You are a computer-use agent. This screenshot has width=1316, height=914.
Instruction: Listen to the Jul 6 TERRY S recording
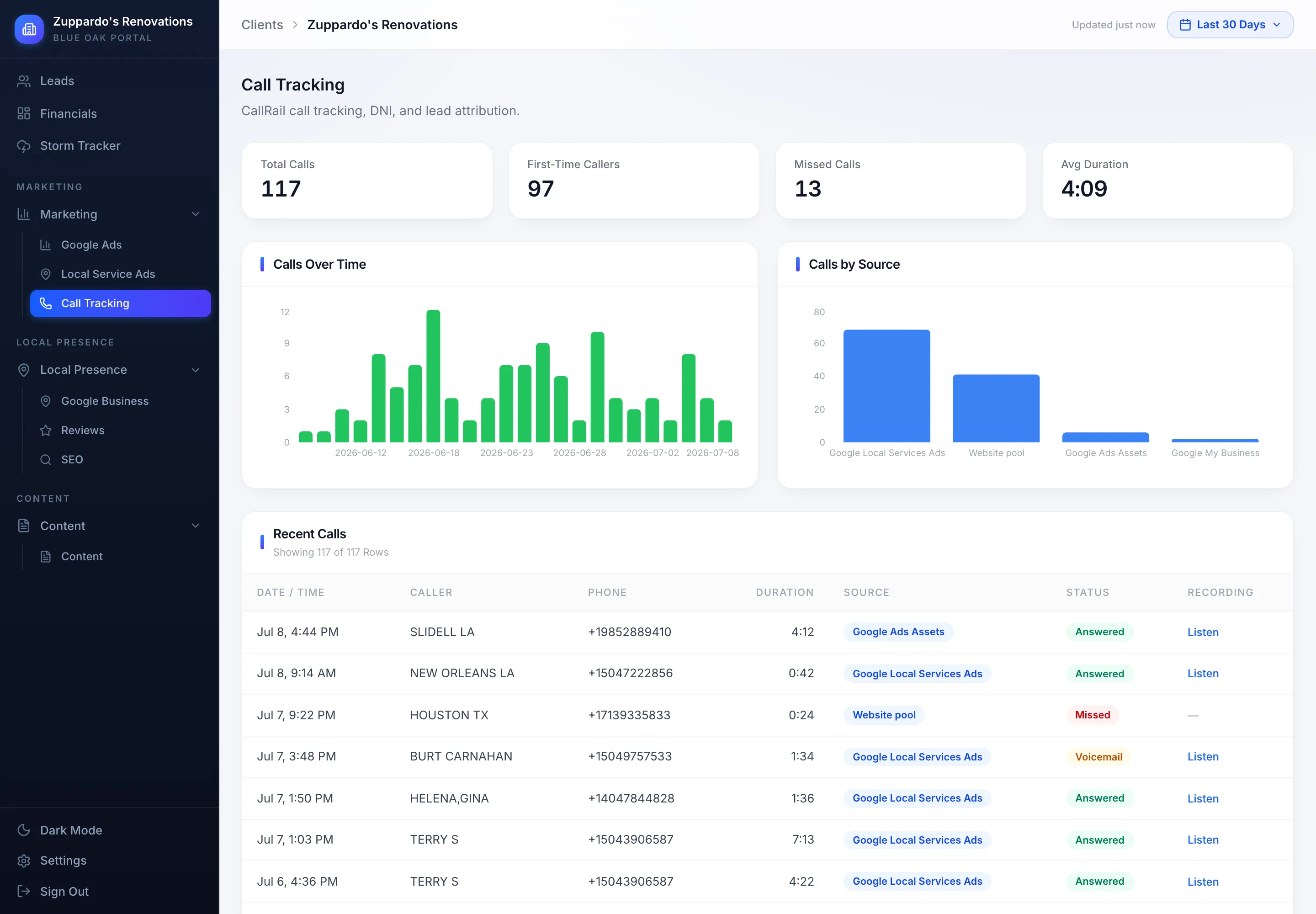(x=1203, y=882)
